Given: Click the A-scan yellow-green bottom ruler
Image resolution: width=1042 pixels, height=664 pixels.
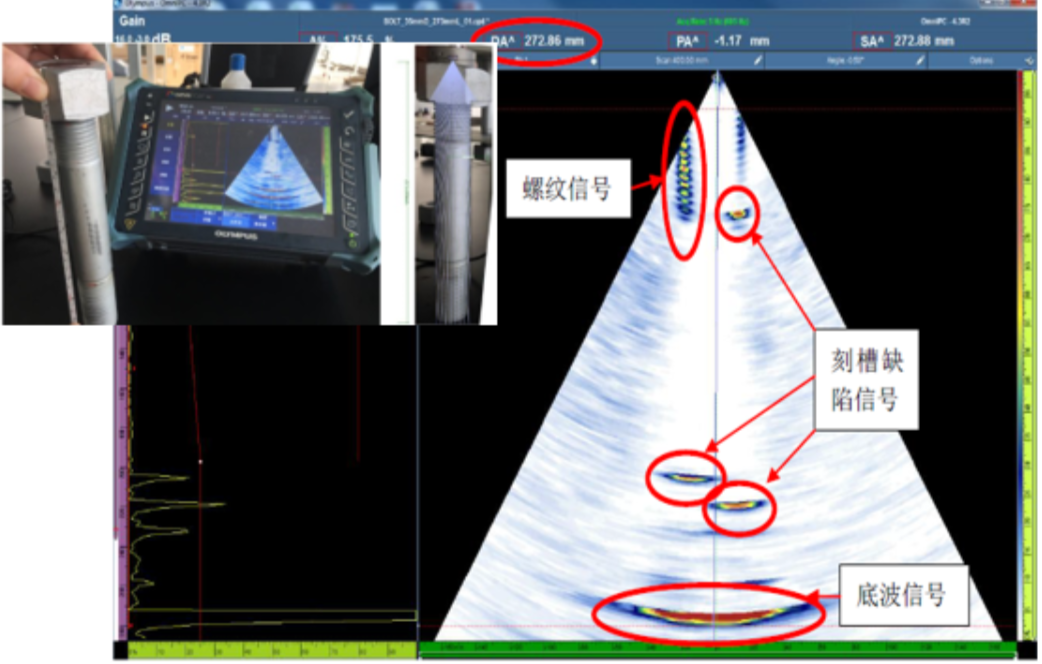Looking at the screenshot, I should click(x=272, y=650).
